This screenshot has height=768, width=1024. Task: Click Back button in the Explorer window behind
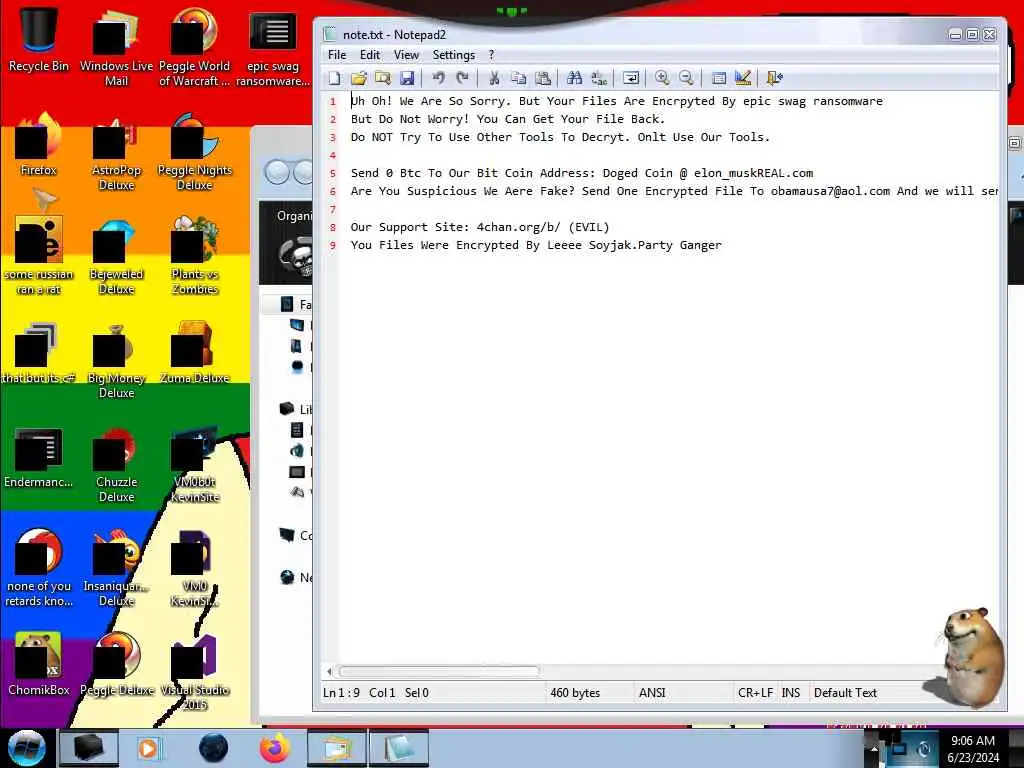coord(277,173)
